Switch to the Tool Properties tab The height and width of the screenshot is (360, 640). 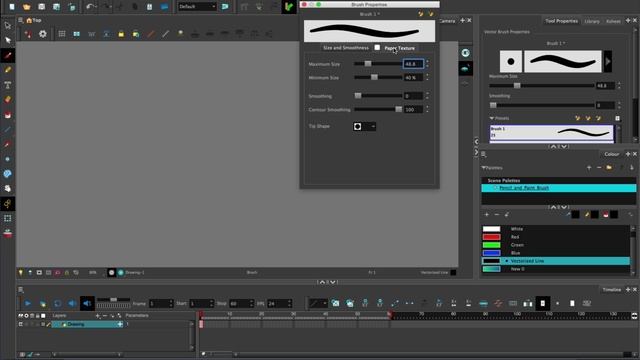coord(561,21)
